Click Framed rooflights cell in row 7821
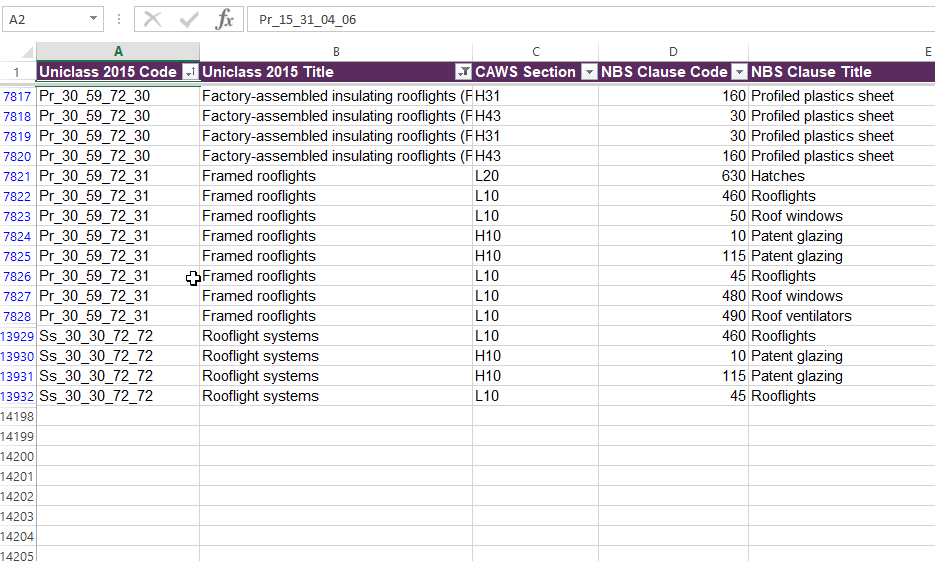The width and height of the screenshot is (935, 561). pyautogui.click(x=336, y=176)
